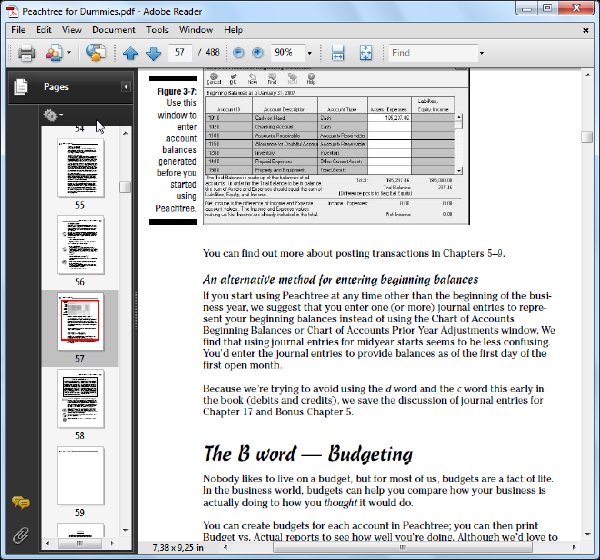Open the Help menu
Image resolution: width=600 pixels, height=560 pixels.
click(x=233, y=30)
